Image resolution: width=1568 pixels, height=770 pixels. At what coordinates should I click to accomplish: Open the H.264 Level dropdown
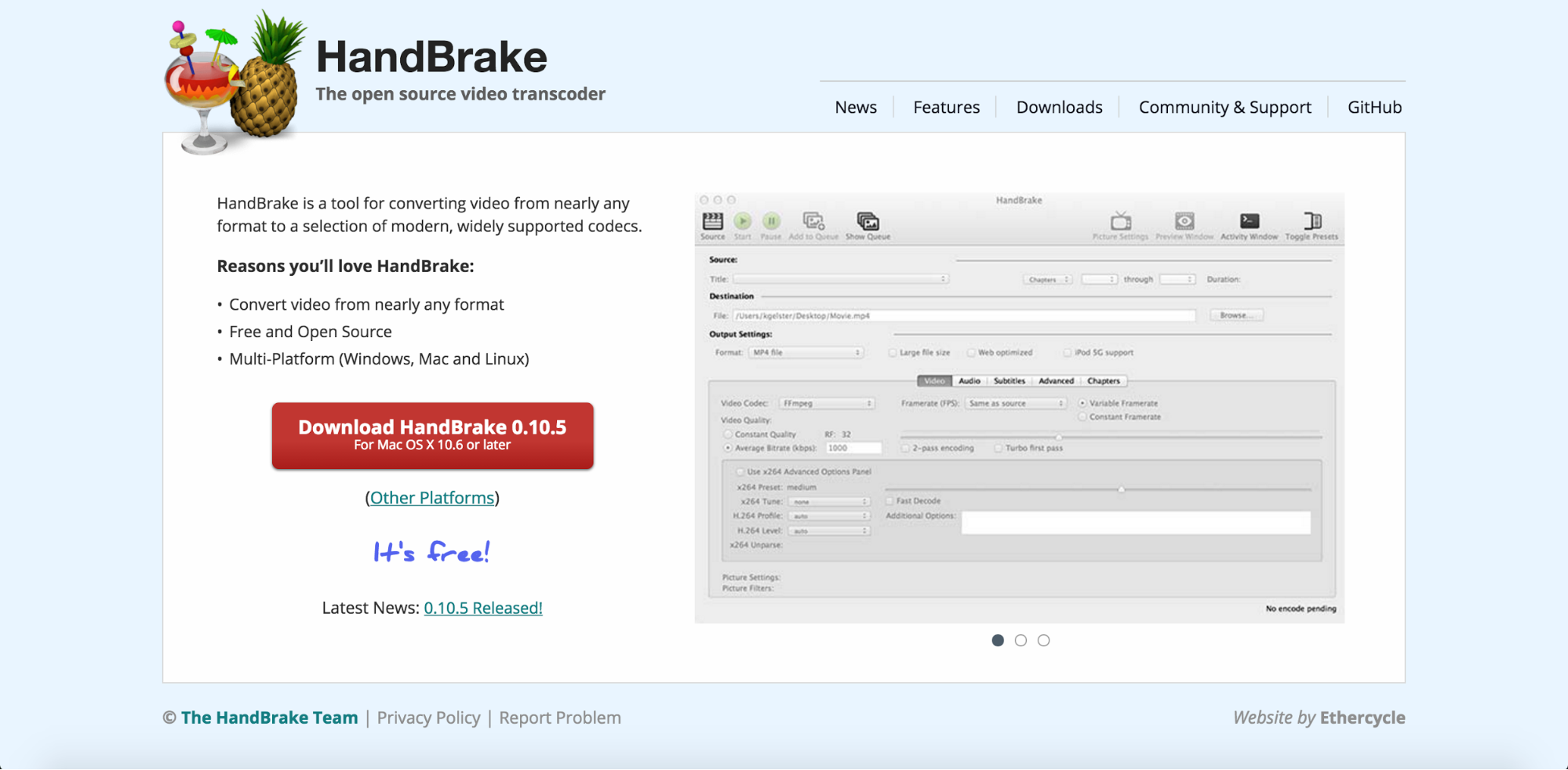tap(829, 531)
